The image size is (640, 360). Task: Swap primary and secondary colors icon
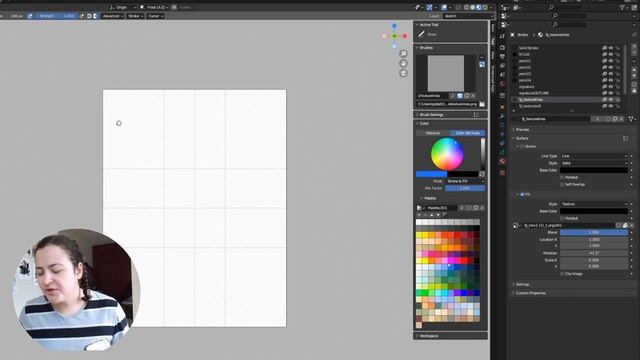point(482,174)
